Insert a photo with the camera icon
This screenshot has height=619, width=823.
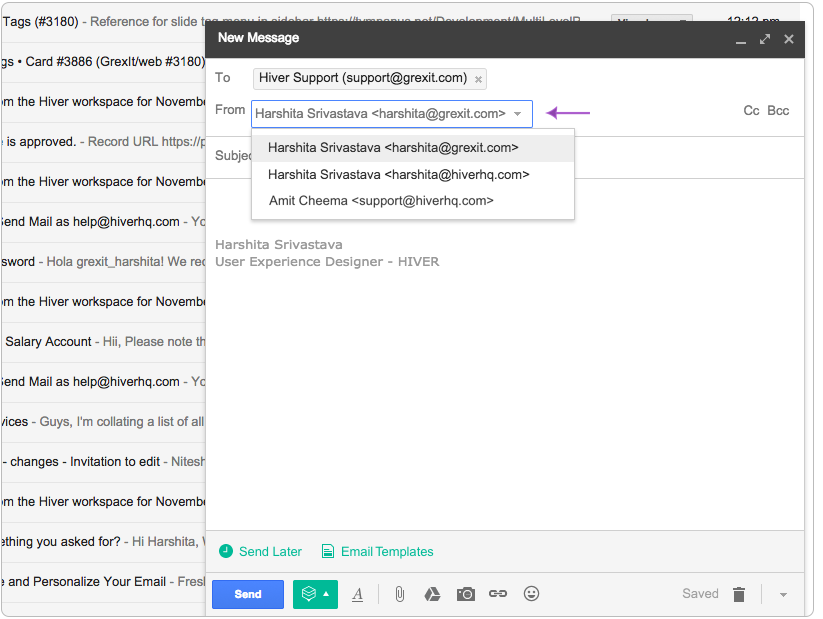tap(466, 594)
